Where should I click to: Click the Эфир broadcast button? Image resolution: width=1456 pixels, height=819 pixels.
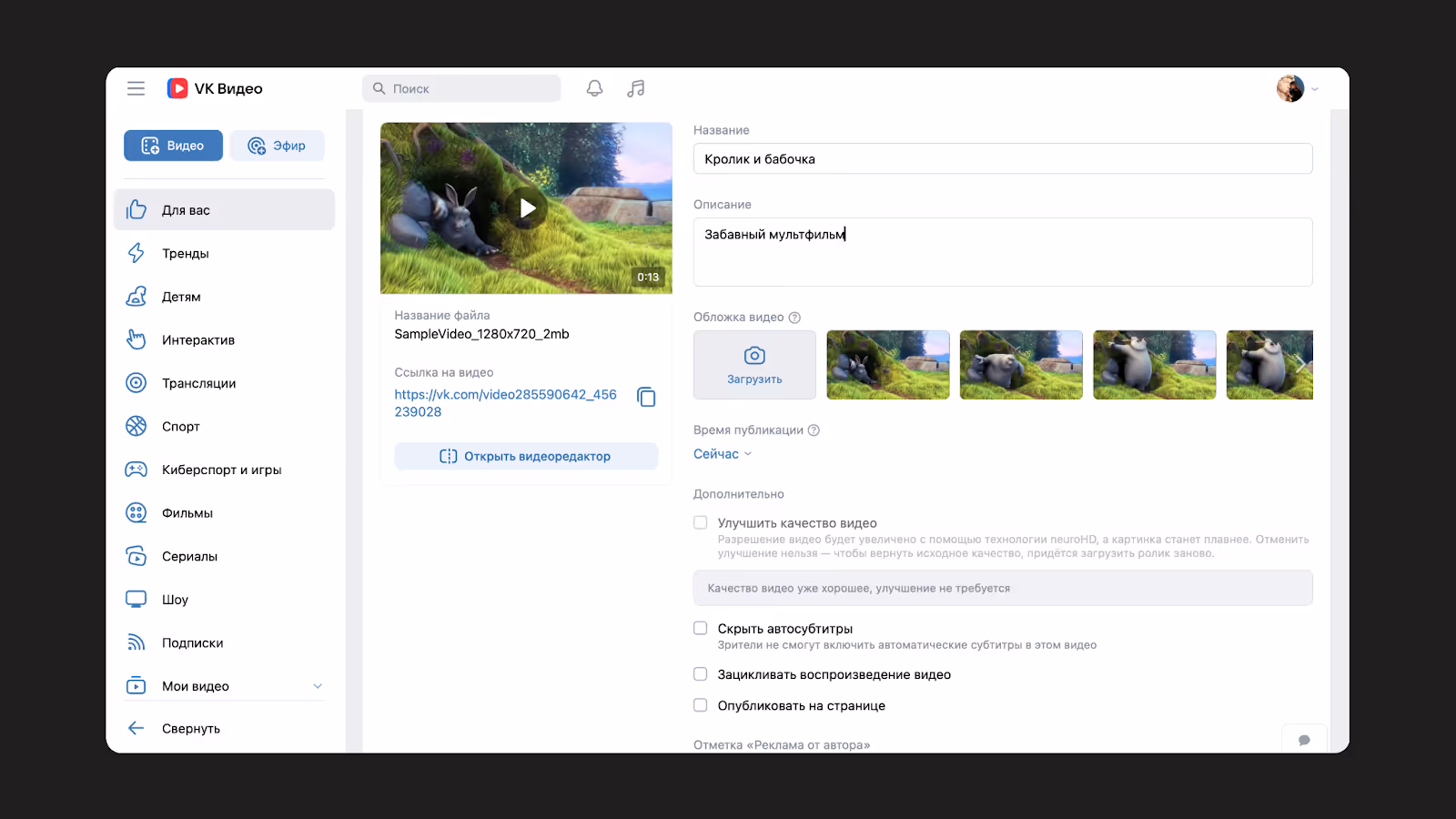click(277, 146)
